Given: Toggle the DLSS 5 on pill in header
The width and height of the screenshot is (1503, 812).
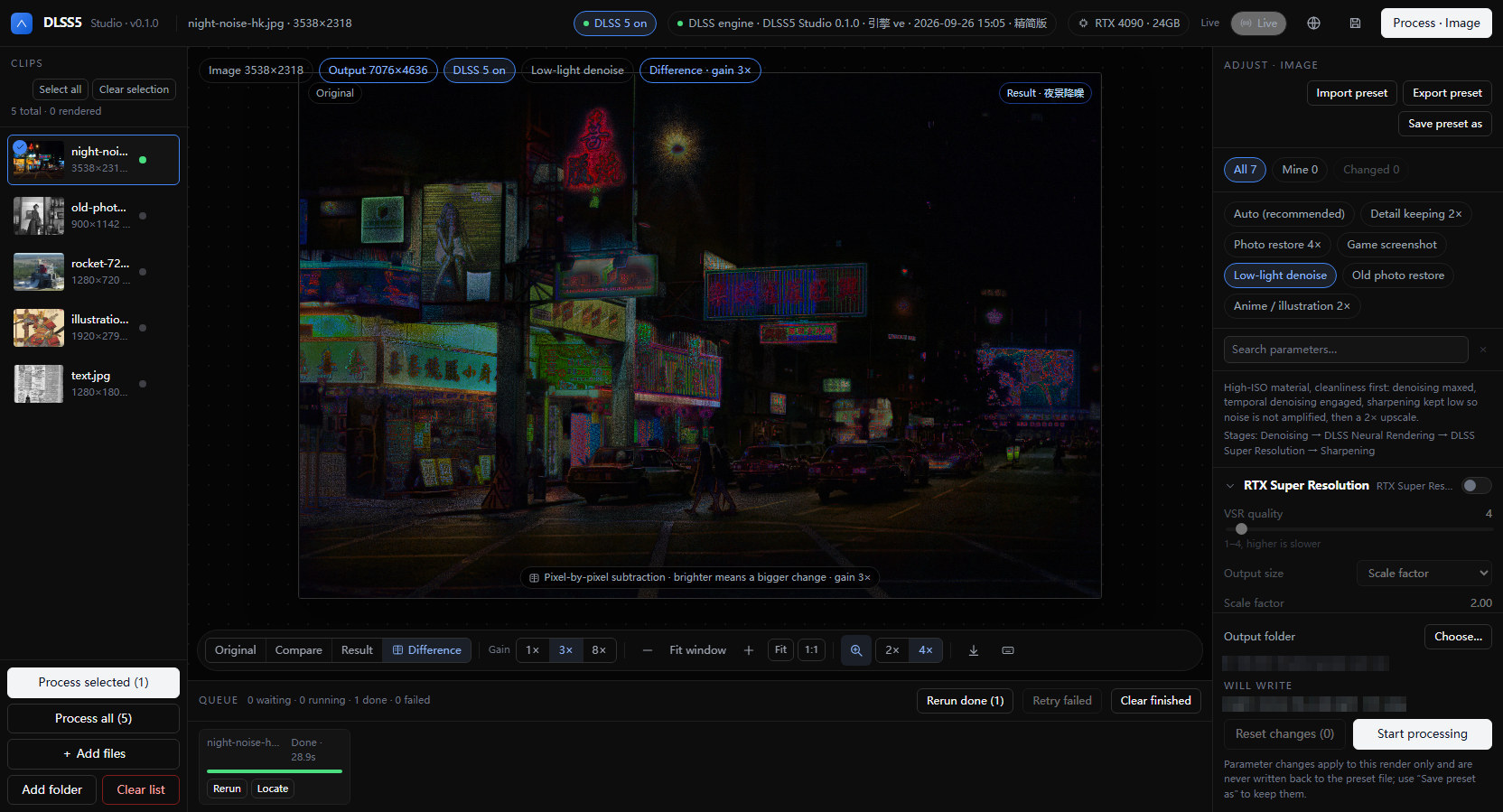Looking at the screenshot, I should tap(615, 23).
